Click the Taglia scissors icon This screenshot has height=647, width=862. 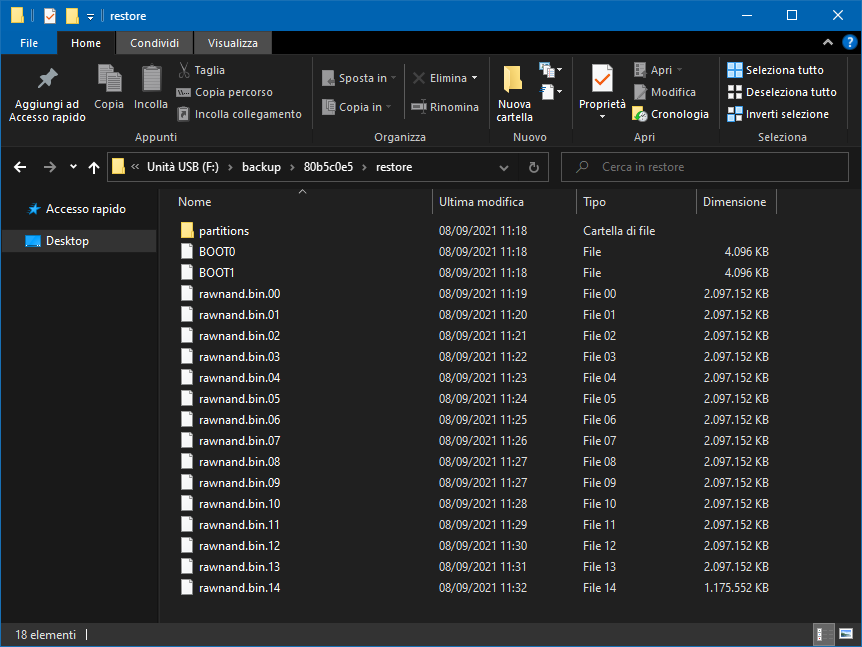(185, 70)
